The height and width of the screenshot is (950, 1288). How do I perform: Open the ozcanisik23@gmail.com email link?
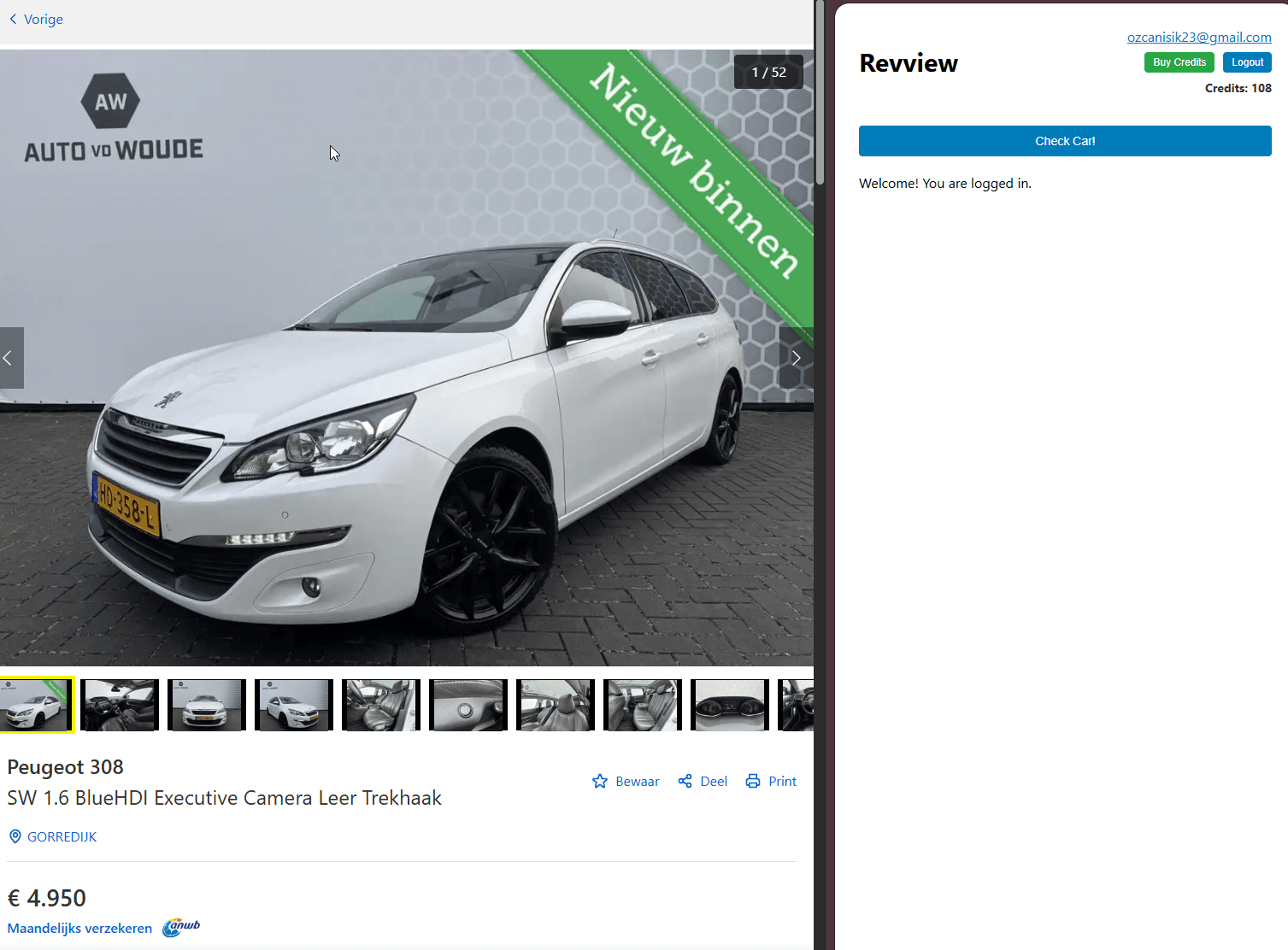pos(1198,37)
